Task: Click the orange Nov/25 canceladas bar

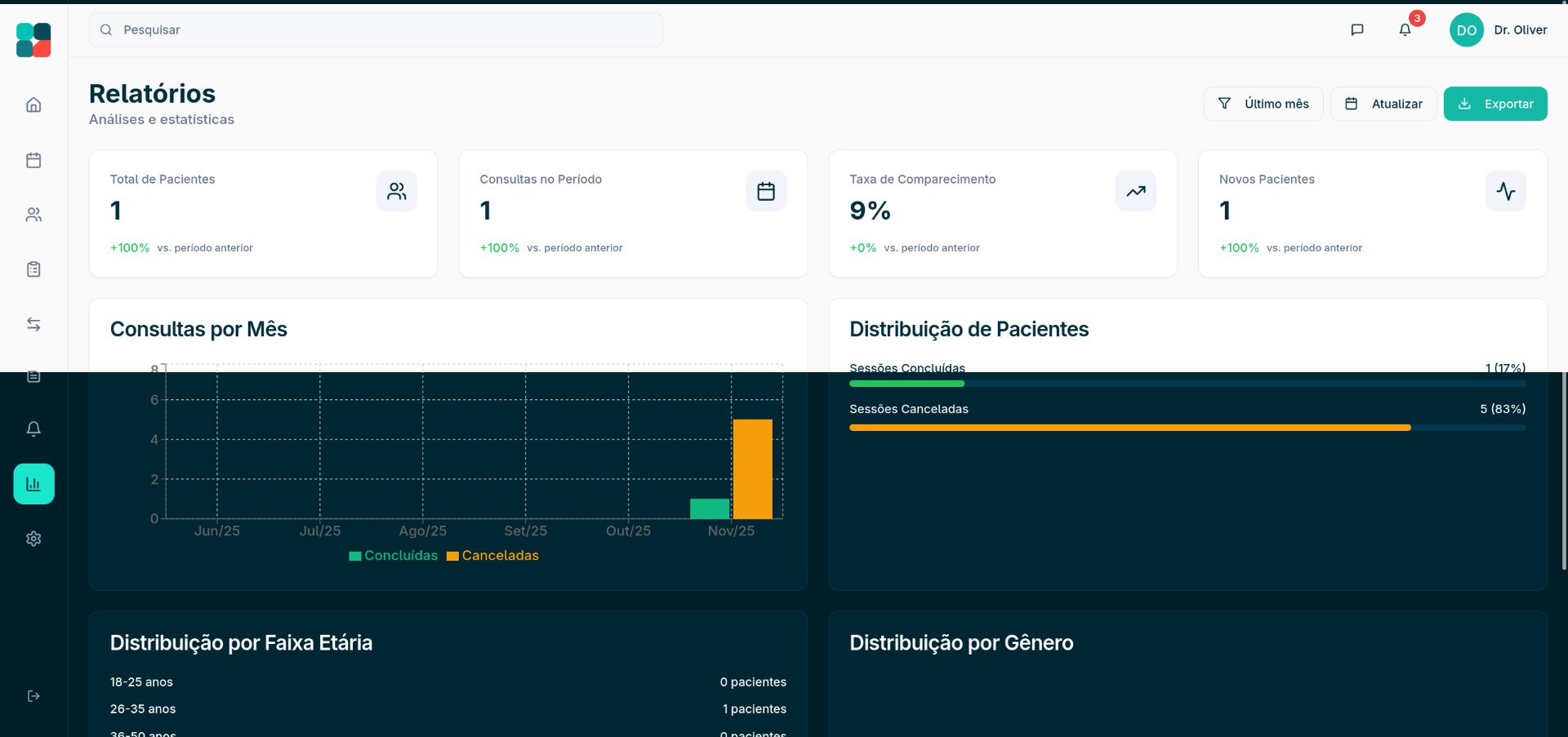Action: (752, 469)
